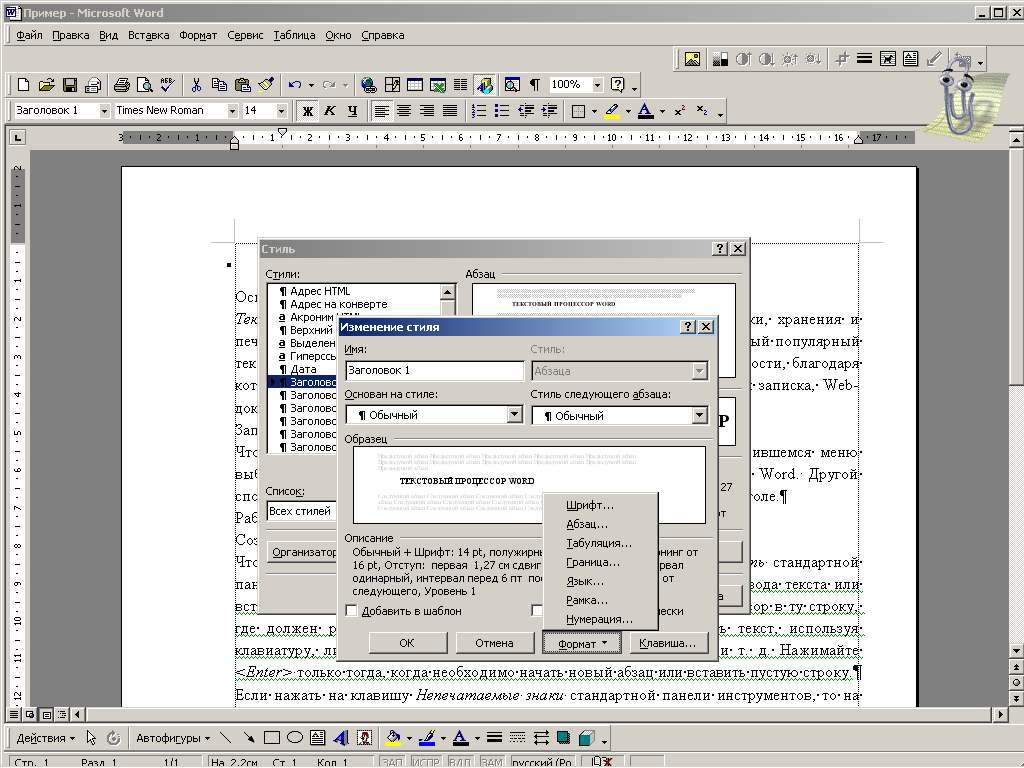
Task: Apply superscript x² formatting
Action: click(679, 111)
